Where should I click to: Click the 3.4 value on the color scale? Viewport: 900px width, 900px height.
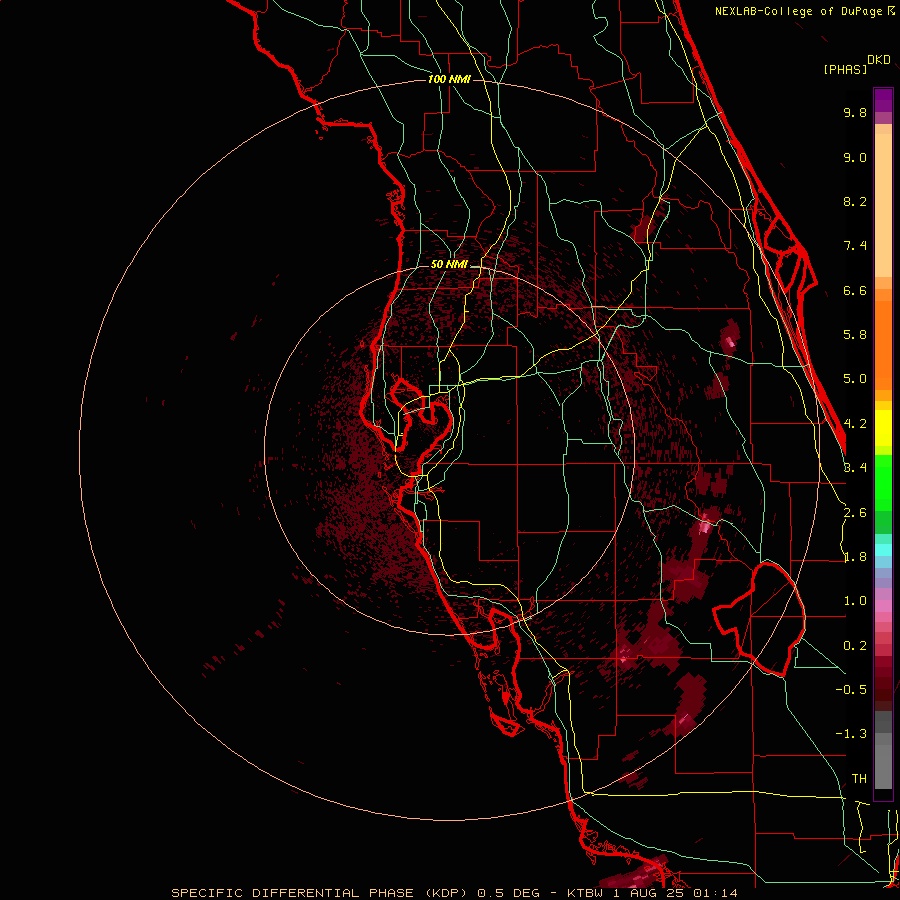855,468
